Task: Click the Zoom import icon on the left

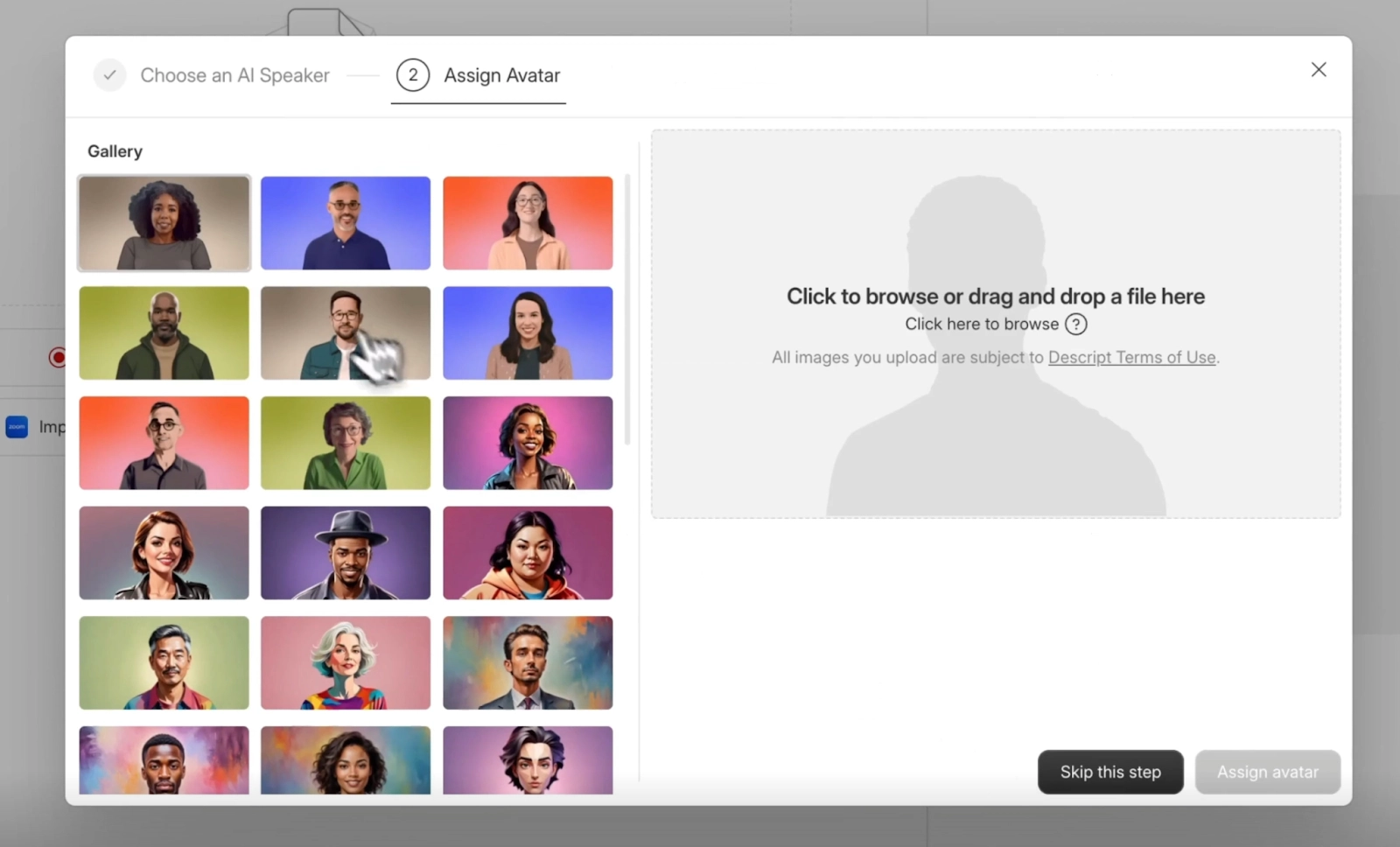Action: [x=17, y=427]
